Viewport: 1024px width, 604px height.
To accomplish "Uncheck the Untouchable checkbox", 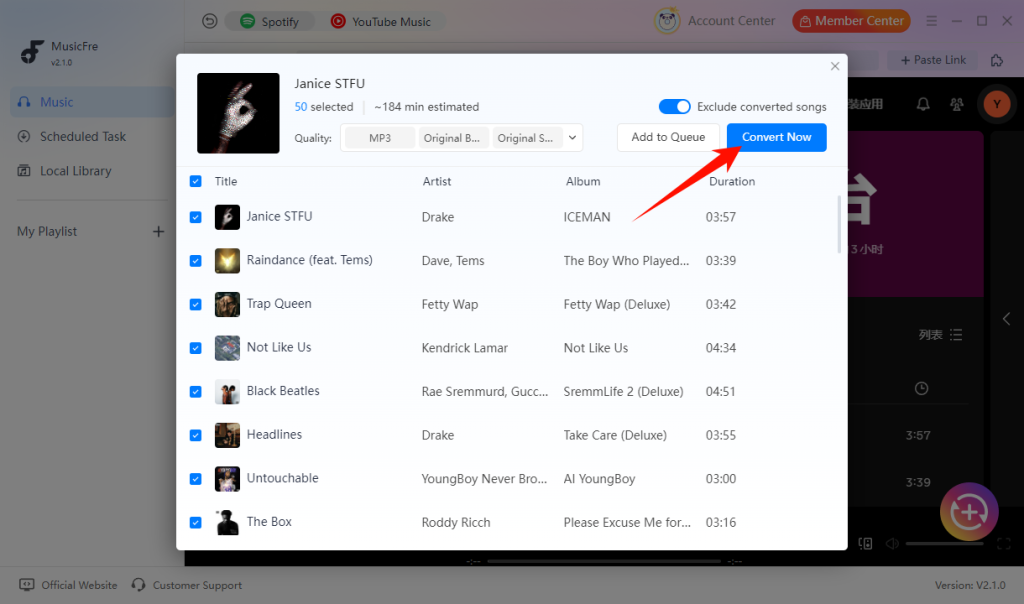I will tap(195, 479).
